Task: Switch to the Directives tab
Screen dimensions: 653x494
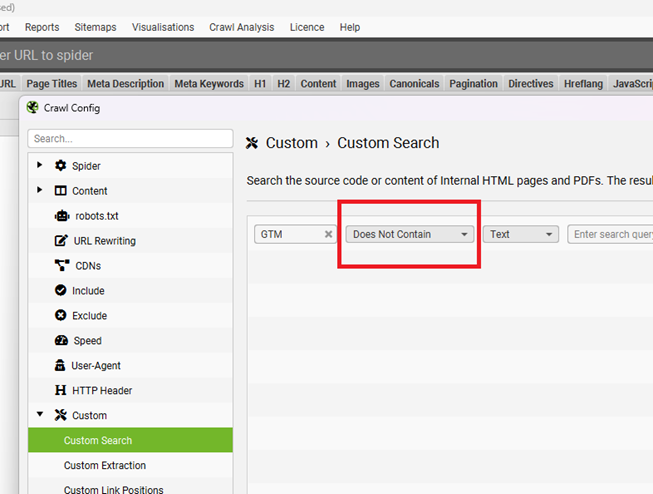Action: [x=531, y=84]
